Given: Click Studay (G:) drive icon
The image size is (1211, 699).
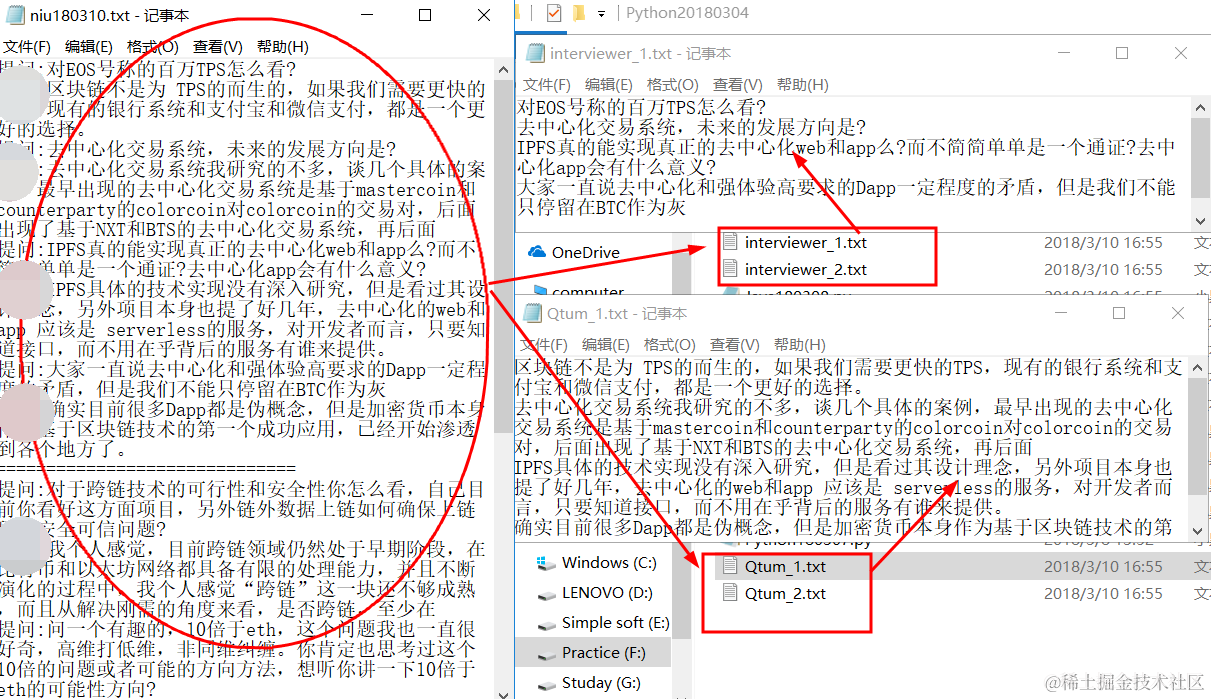Looking at the screenshot, I should (x=544, y=683).
